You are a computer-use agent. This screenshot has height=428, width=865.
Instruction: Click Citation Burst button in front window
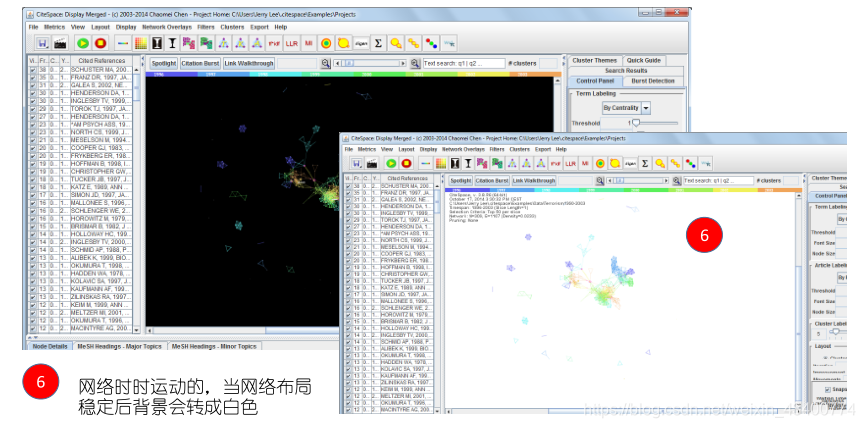[x=492, y=180]
